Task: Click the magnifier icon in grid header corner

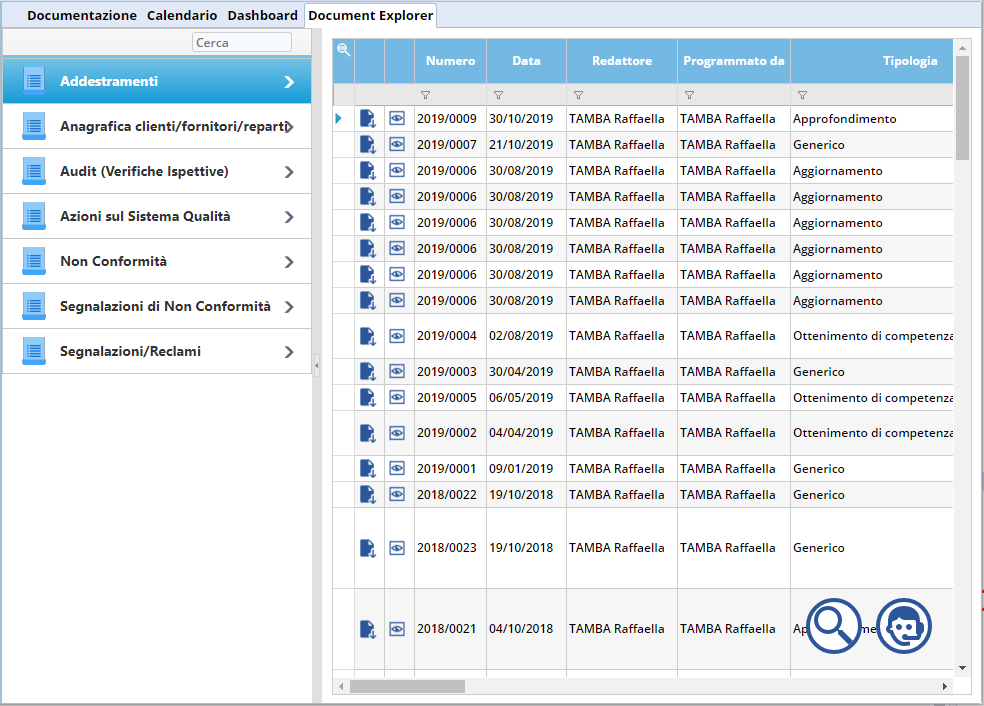Action: click(x=343, y=49)
